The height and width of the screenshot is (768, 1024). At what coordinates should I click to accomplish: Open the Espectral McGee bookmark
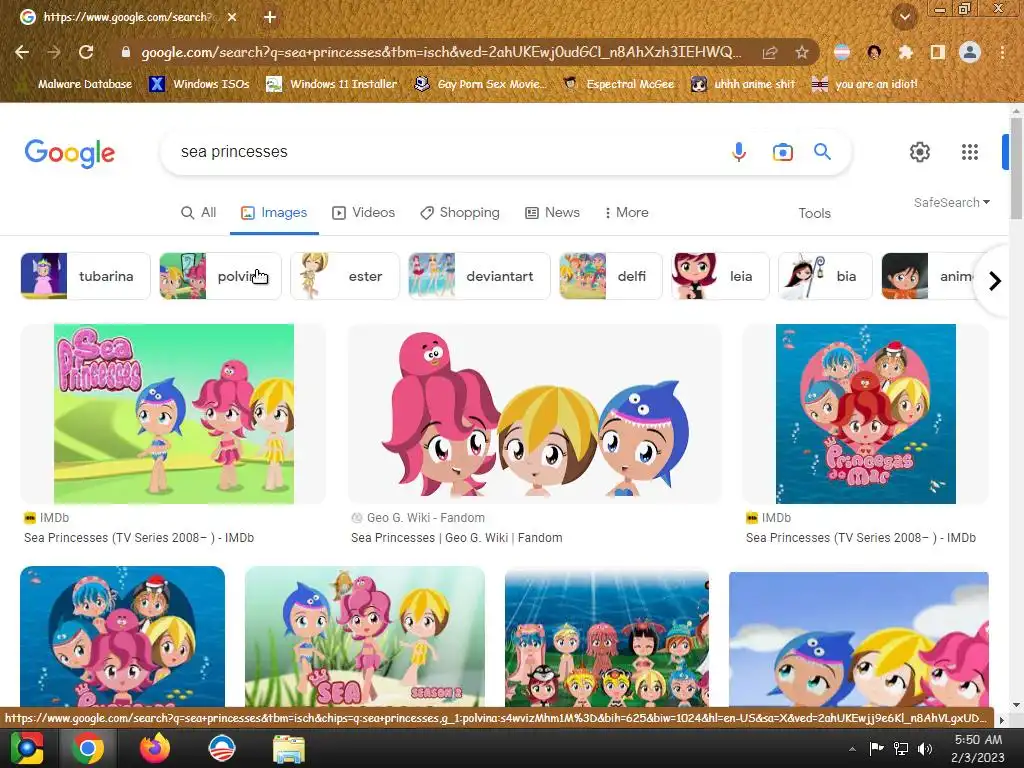(619, 84)
